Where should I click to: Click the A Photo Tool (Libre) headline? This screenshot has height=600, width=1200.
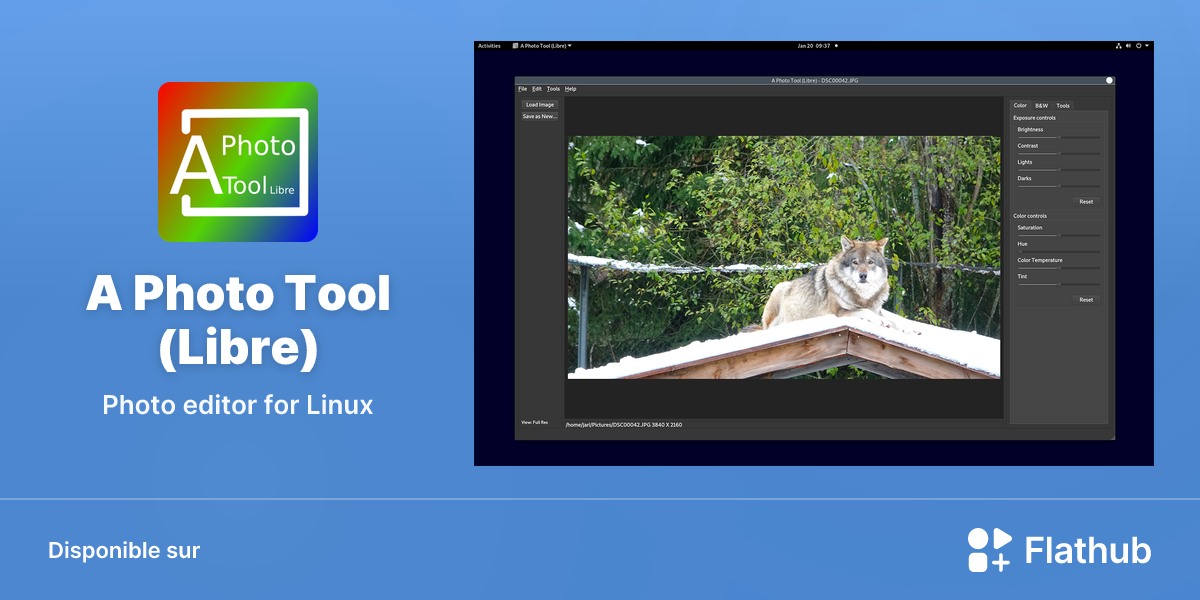(238, 319)
